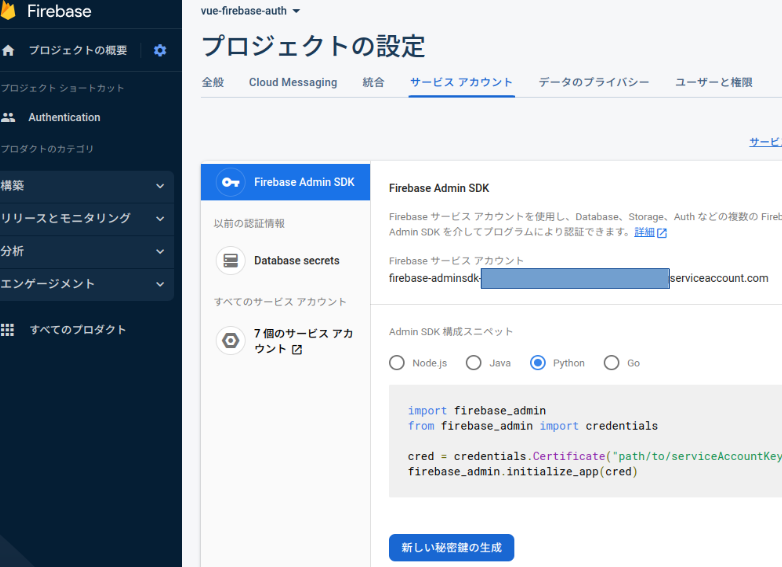
Task: Click 新しい秘密鍵の生成 button
Action: (x=451, y=548)
